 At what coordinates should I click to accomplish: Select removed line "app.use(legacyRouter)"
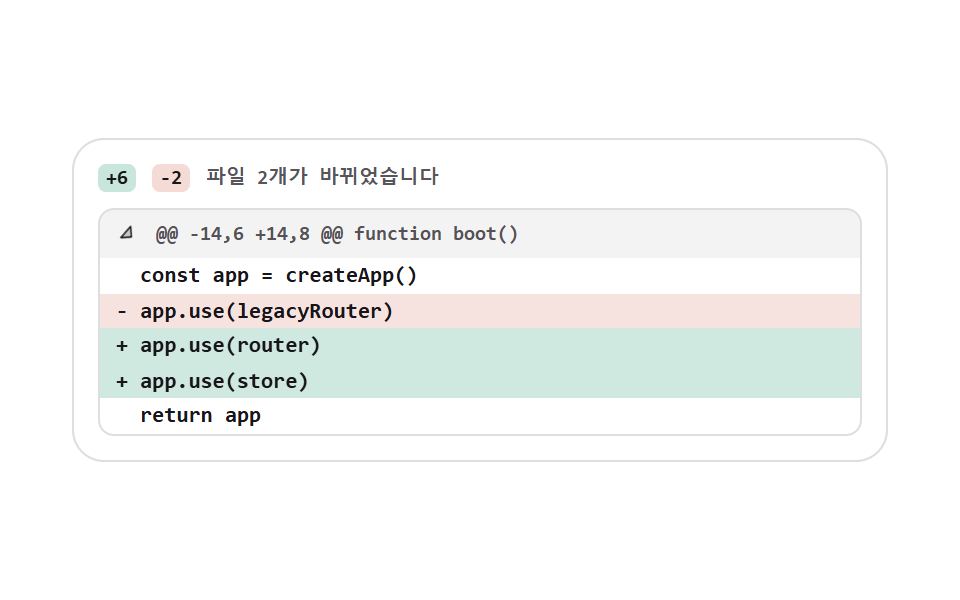point(480,311)
